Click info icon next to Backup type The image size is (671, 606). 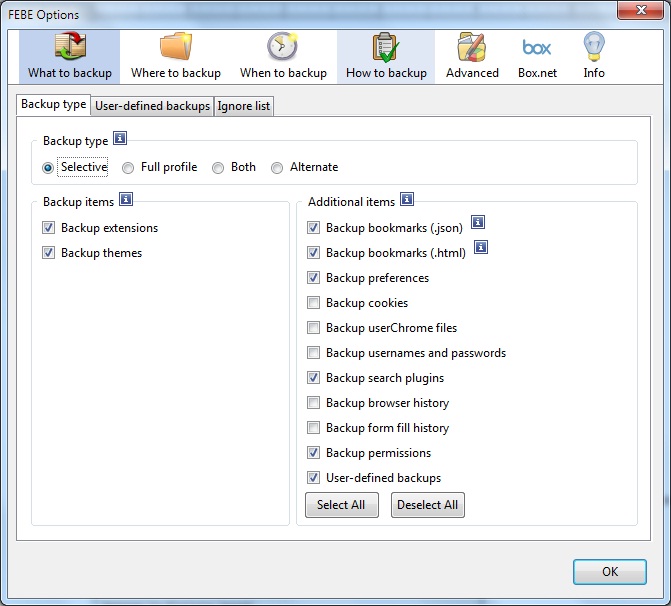(120, 138)
